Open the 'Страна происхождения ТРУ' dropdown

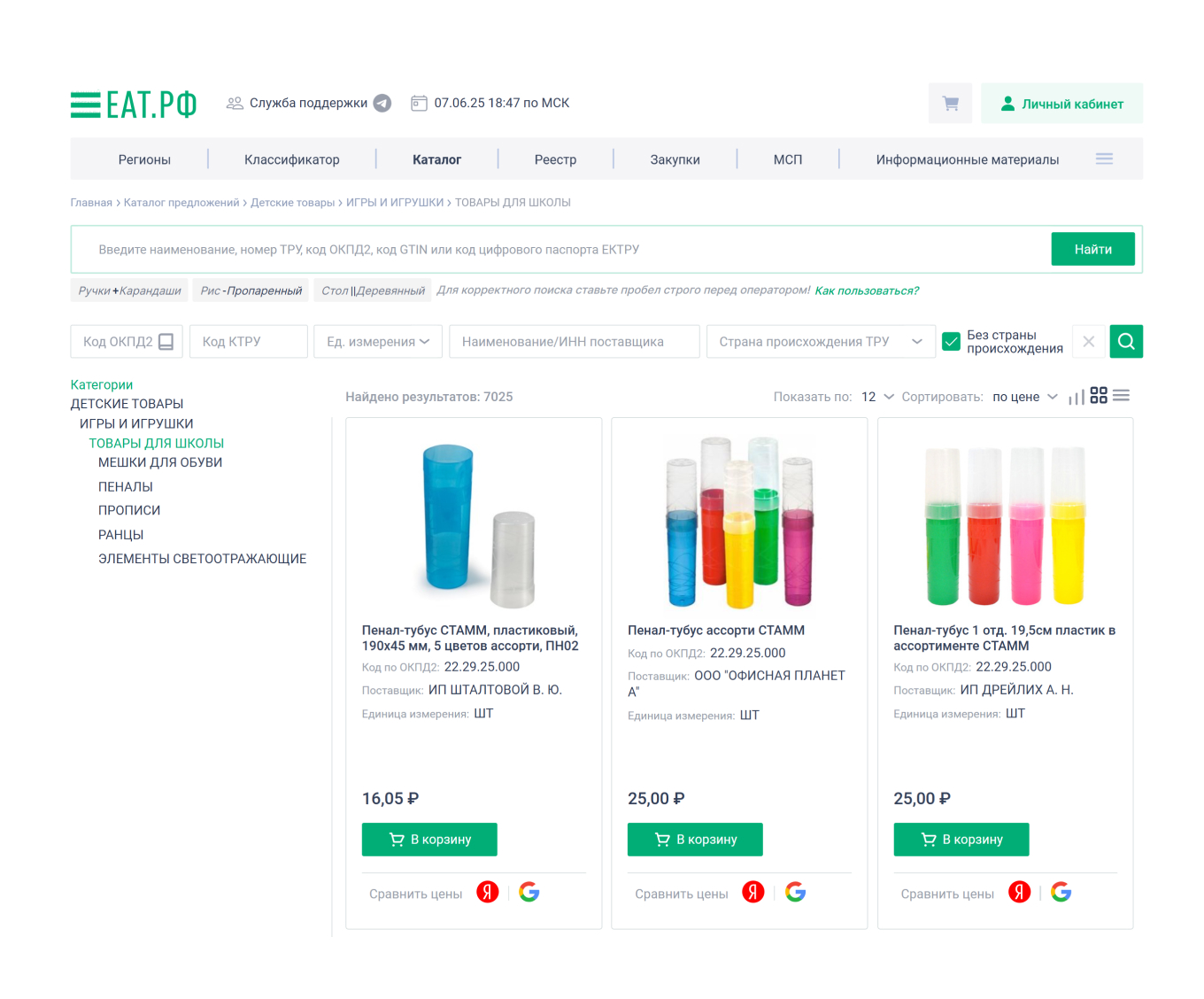tap(821, 342)
